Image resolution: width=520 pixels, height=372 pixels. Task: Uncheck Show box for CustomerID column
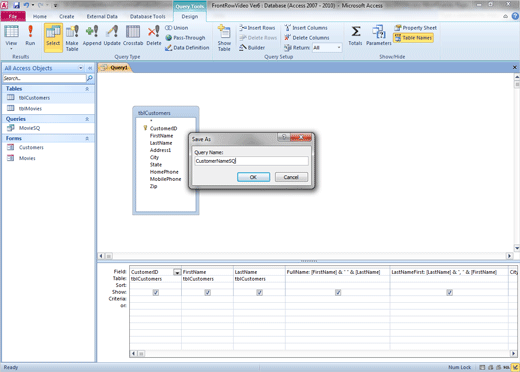[156, 292]
